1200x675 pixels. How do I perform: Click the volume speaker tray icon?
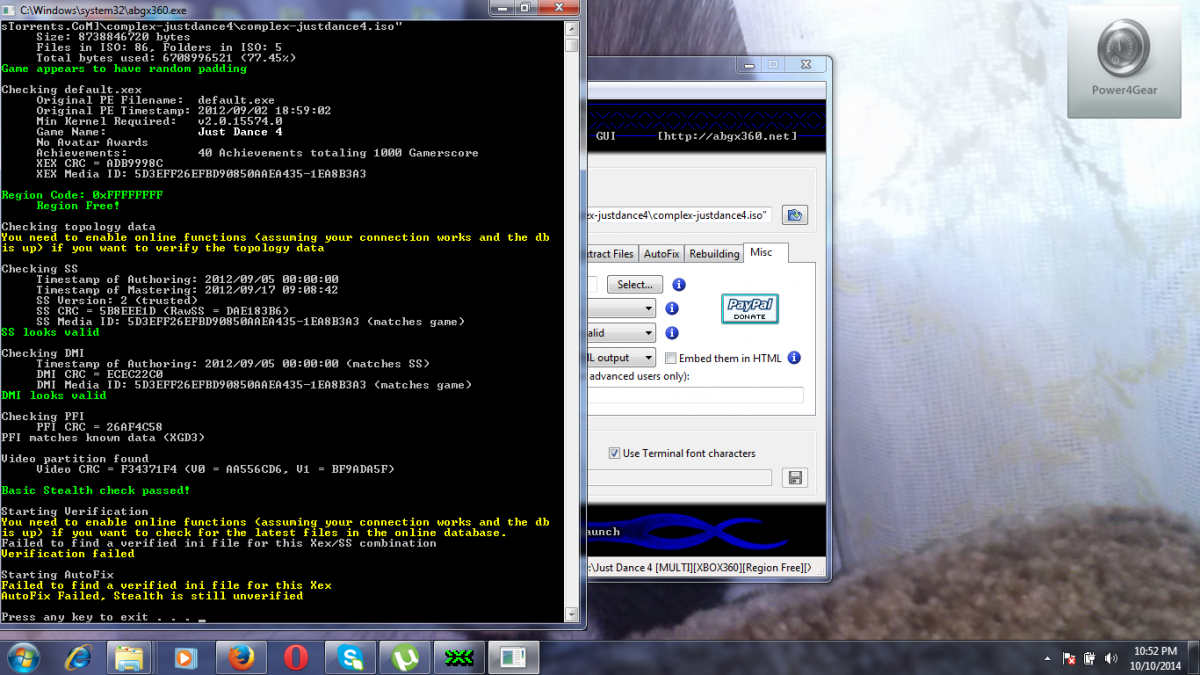tap(1111, 658)
